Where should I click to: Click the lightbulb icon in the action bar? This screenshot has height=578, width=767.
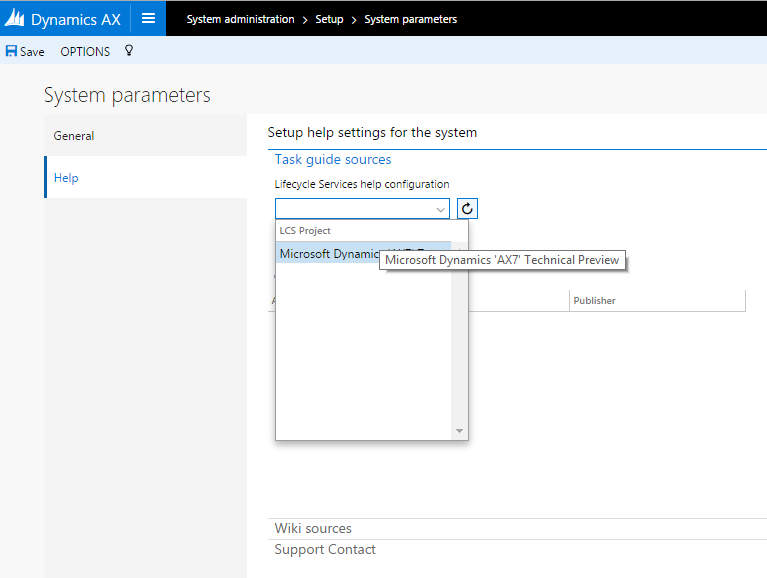click(128, 51)
